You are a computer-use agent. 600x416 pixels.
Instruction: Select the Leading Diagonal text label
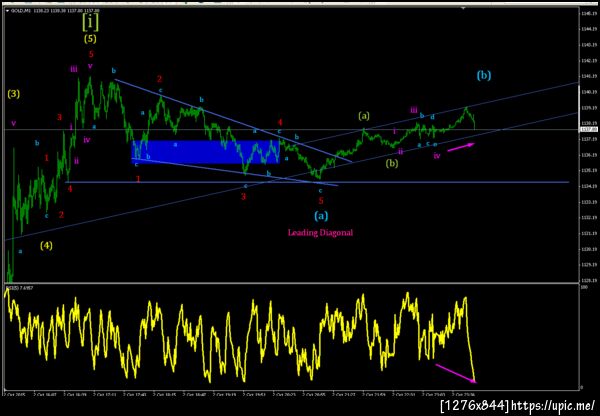tap(320, 233)
